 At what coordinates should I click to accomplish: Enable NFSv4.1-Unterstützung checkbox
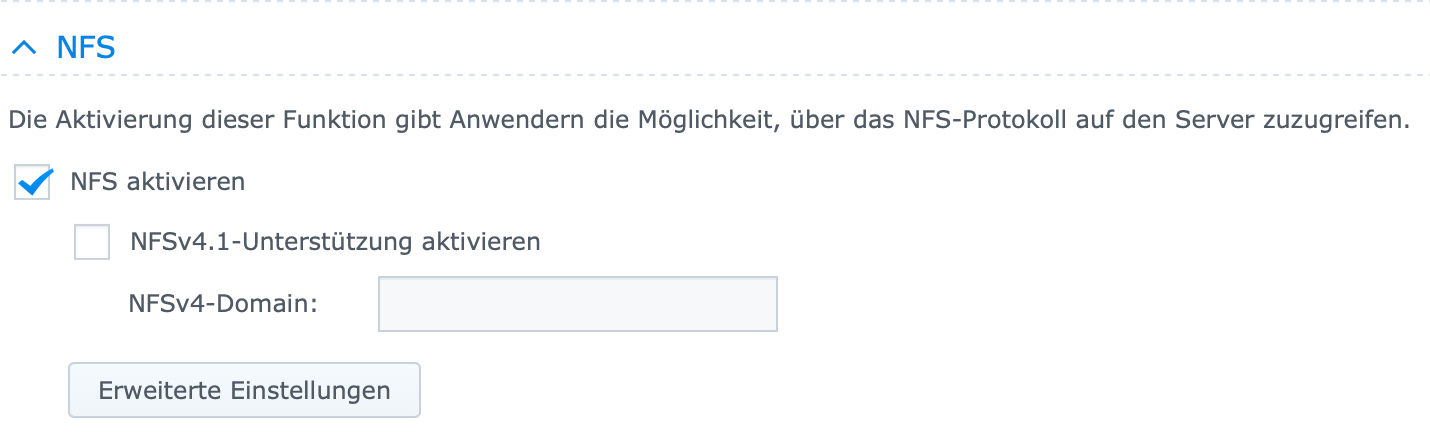click(92, 242)
